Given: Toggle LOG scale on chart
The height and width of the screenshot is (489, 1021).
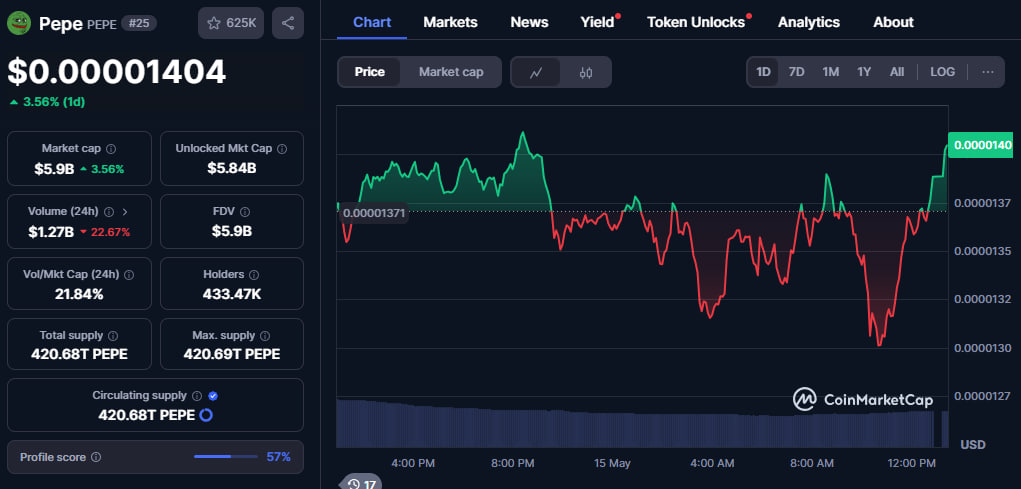Looking at the screenshot, I should [942, 72].
